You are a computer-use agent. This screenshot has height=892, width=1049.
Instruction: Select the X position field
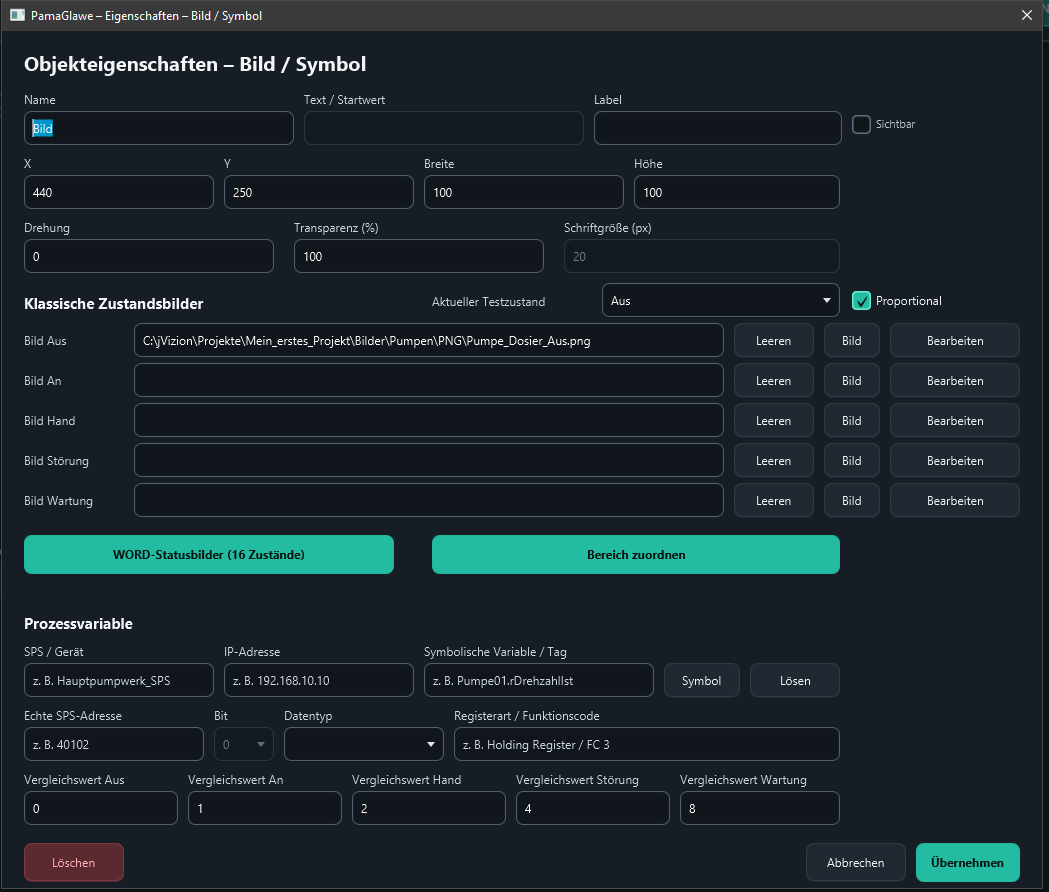tap(118, 192)
